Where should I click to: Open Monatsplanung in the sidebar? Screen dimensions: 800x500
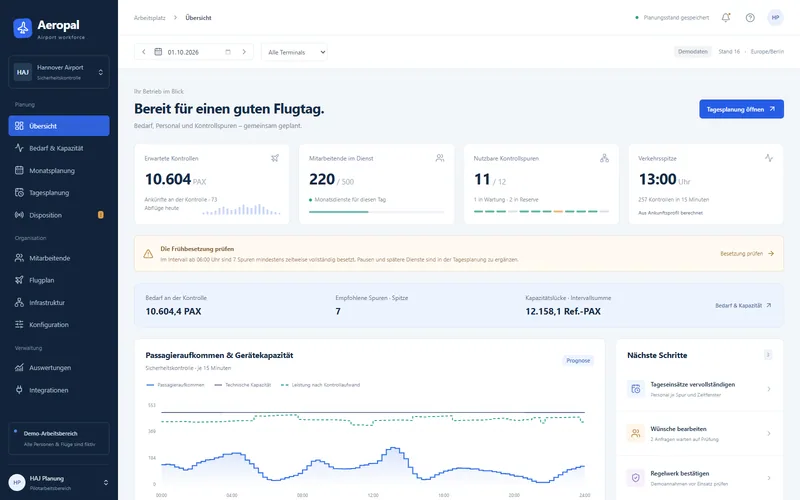[59, 170]
